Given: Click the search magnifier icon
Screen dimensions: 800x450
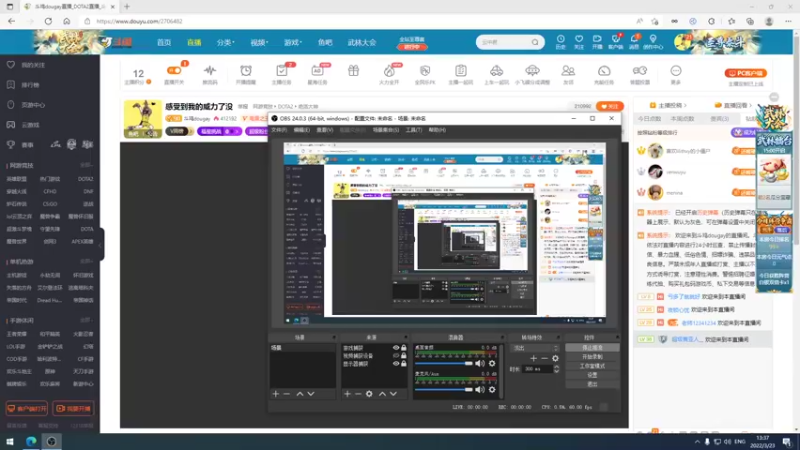Looking at the screenshot, I should 535,42.
